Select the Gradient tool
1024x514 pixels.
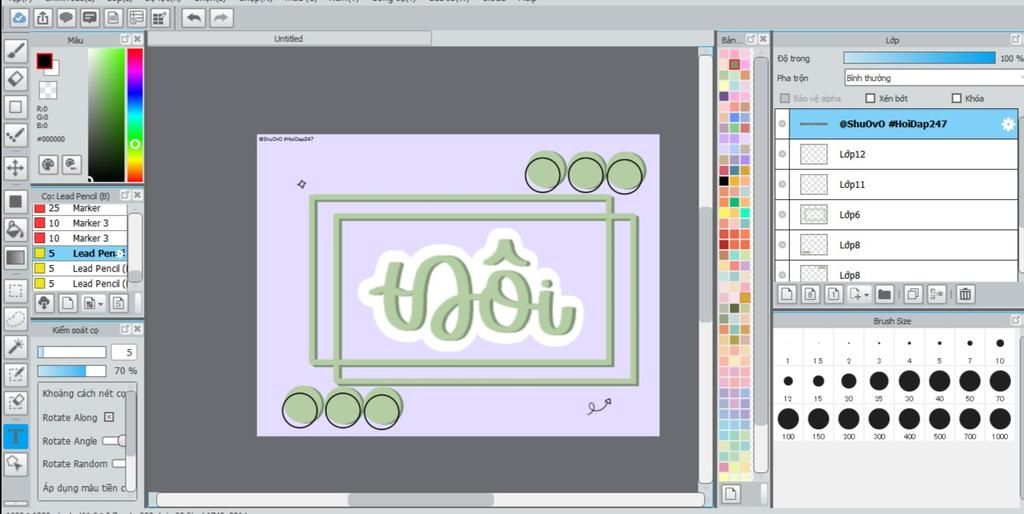click(16, 257)
